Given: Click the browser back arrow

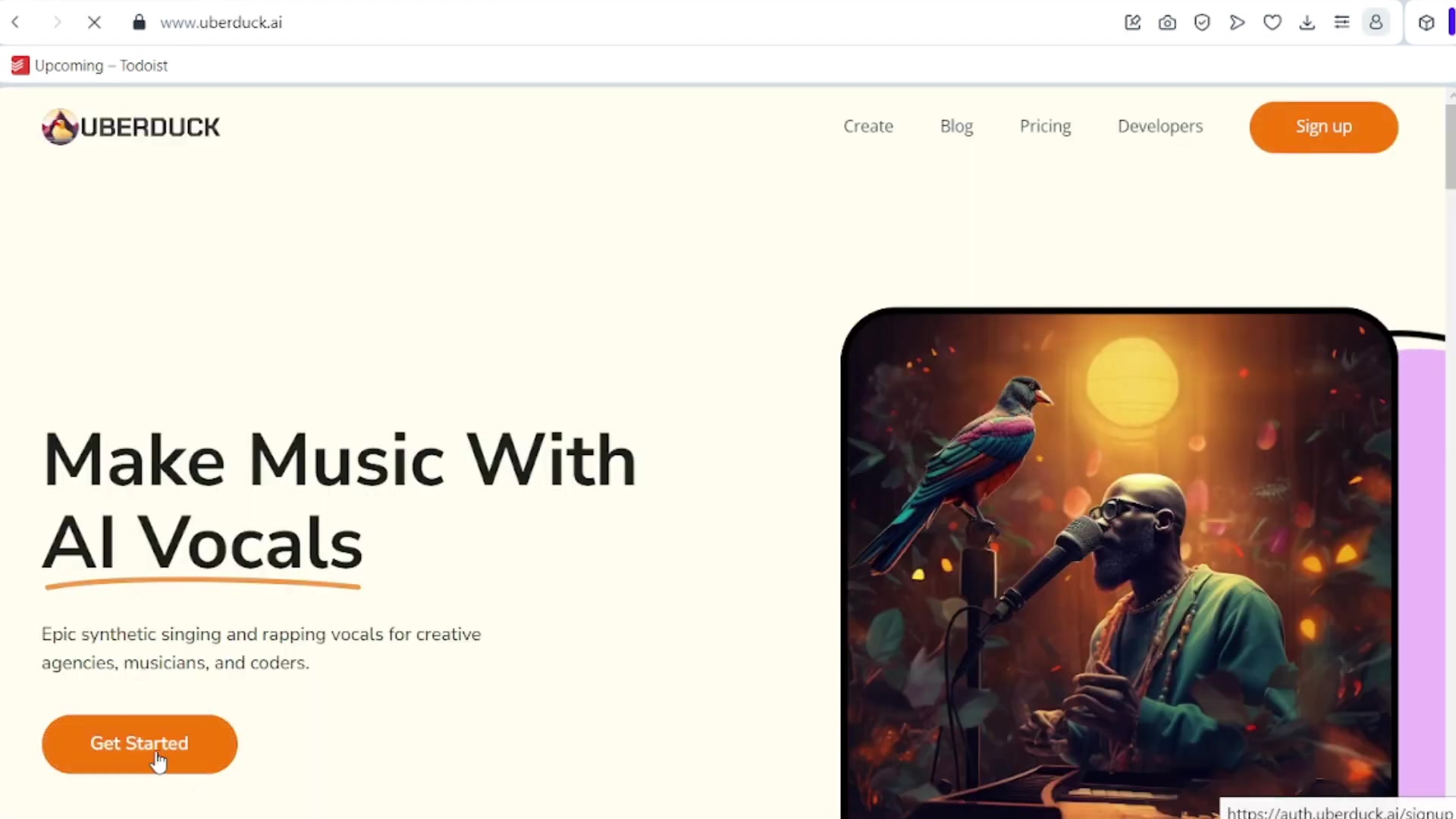Looking at the screenshot, I should pos(16,23).
